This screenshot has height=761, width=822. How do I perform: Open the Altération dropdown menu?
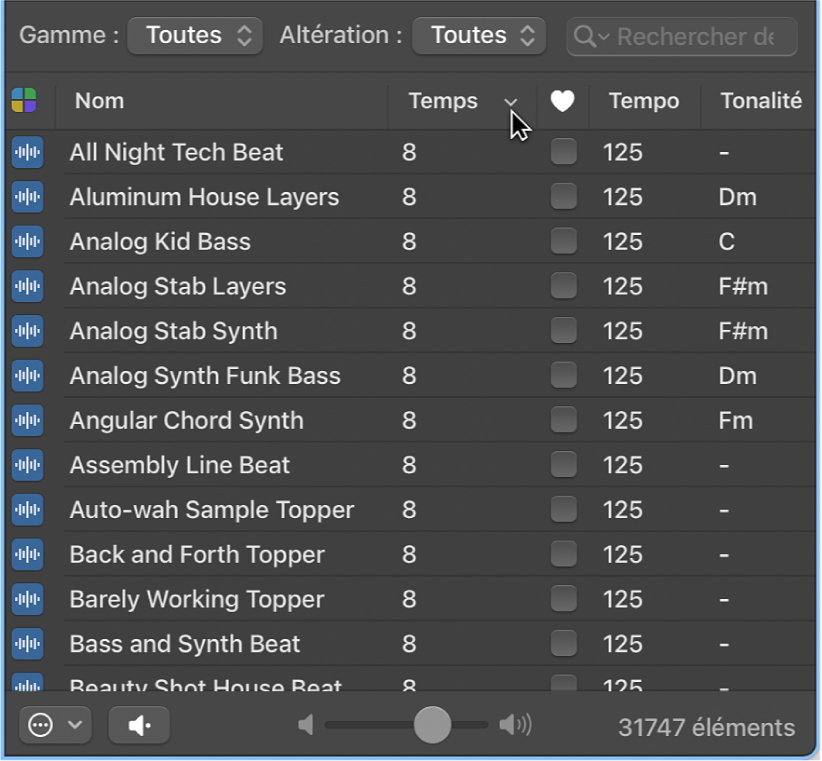click(479, 36)
